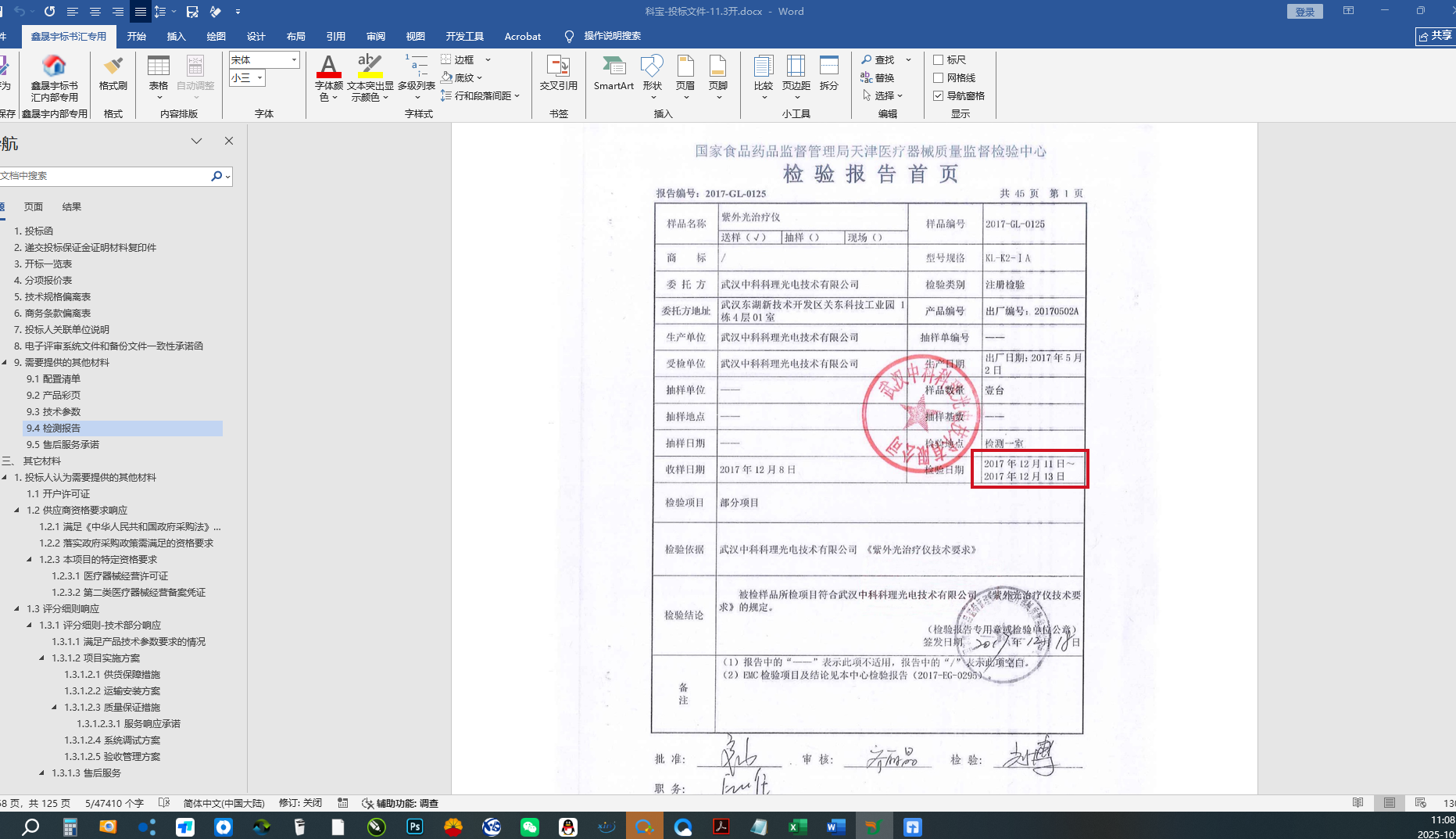Click the 页眉 header icon

pyautogui.click(x=685, y=66)
